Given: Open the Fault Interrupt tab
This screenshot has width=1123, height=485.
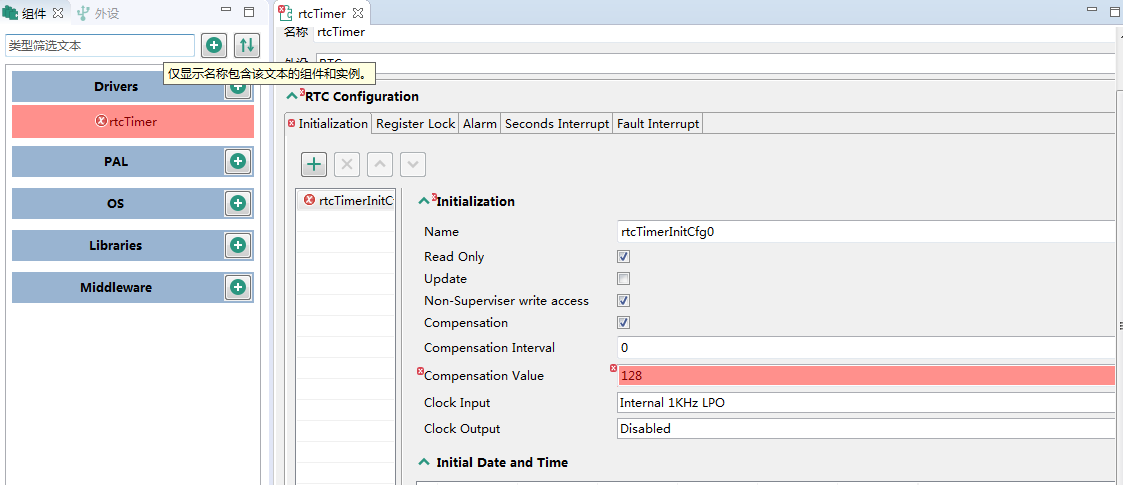Looking at the screenshot, I should click(x=658, y=124).
